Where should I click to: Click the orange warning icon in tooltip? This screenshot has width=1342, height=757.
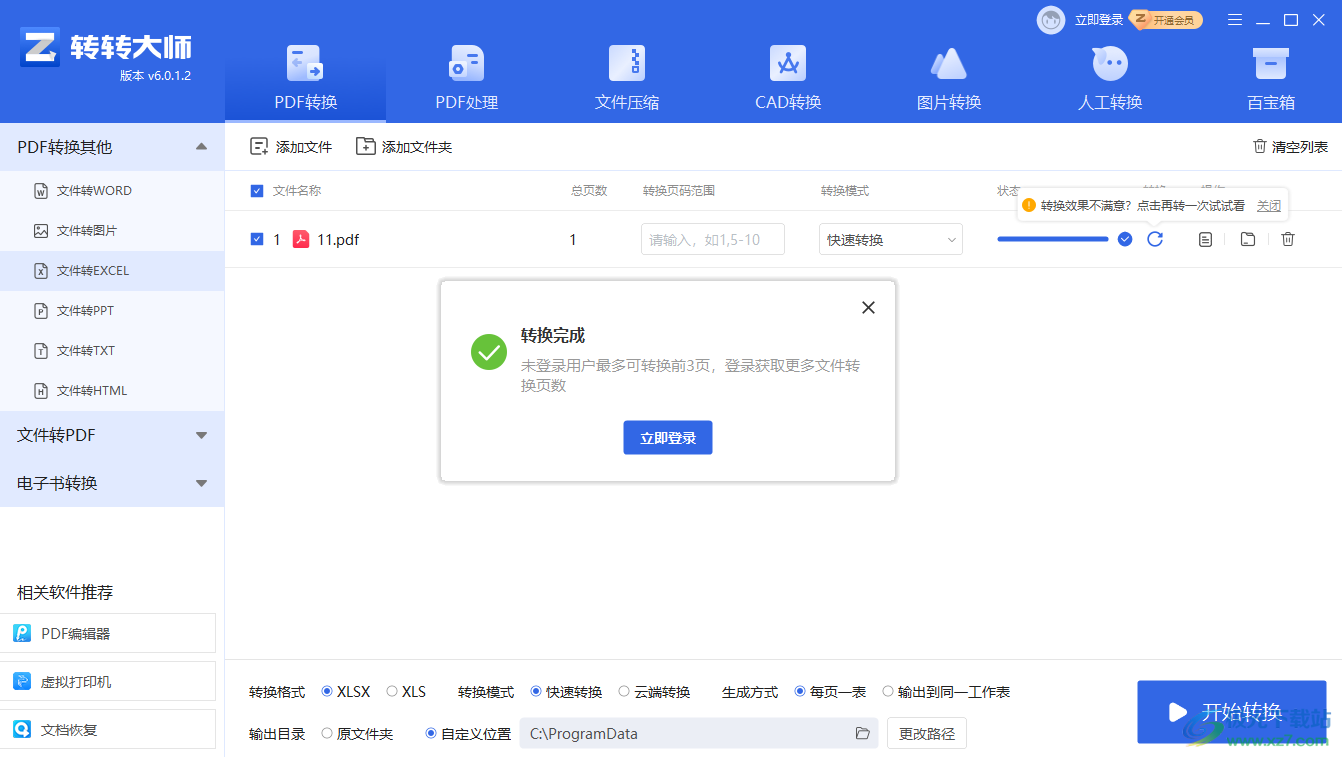[1028, 205]
